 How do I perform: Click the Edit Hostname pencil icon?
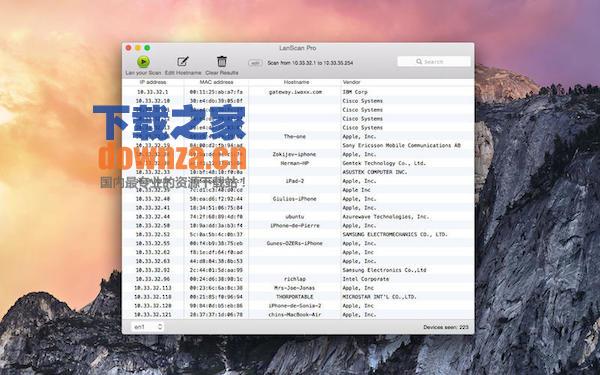(183, 62)
